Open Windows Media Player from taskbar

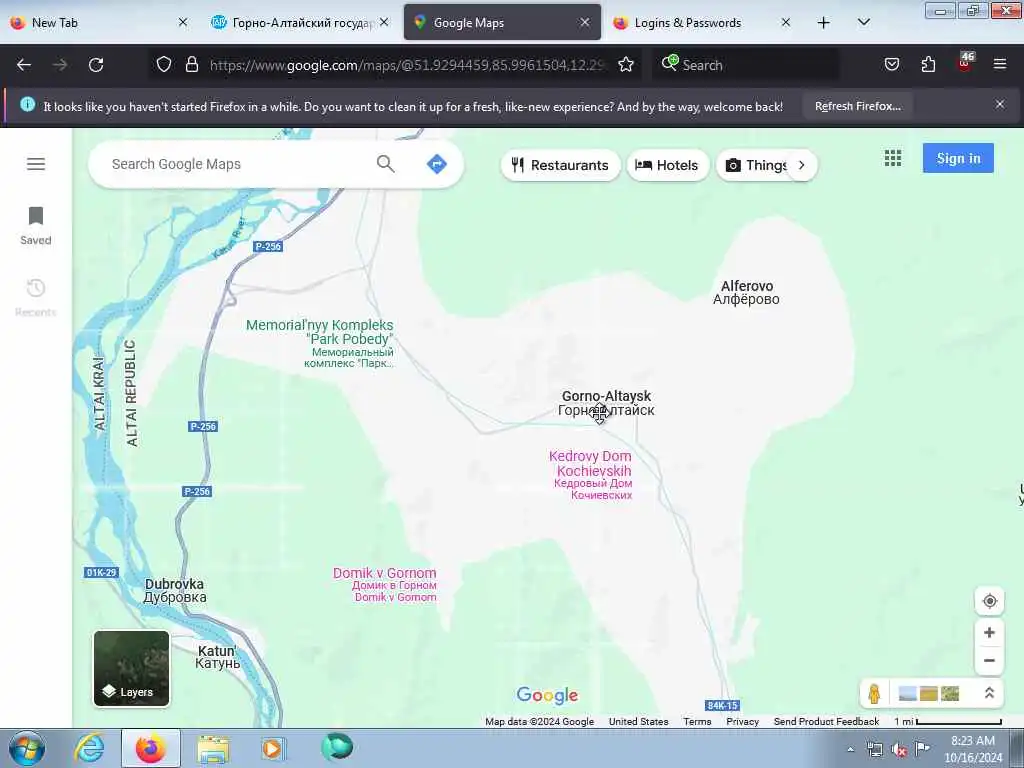273,748
